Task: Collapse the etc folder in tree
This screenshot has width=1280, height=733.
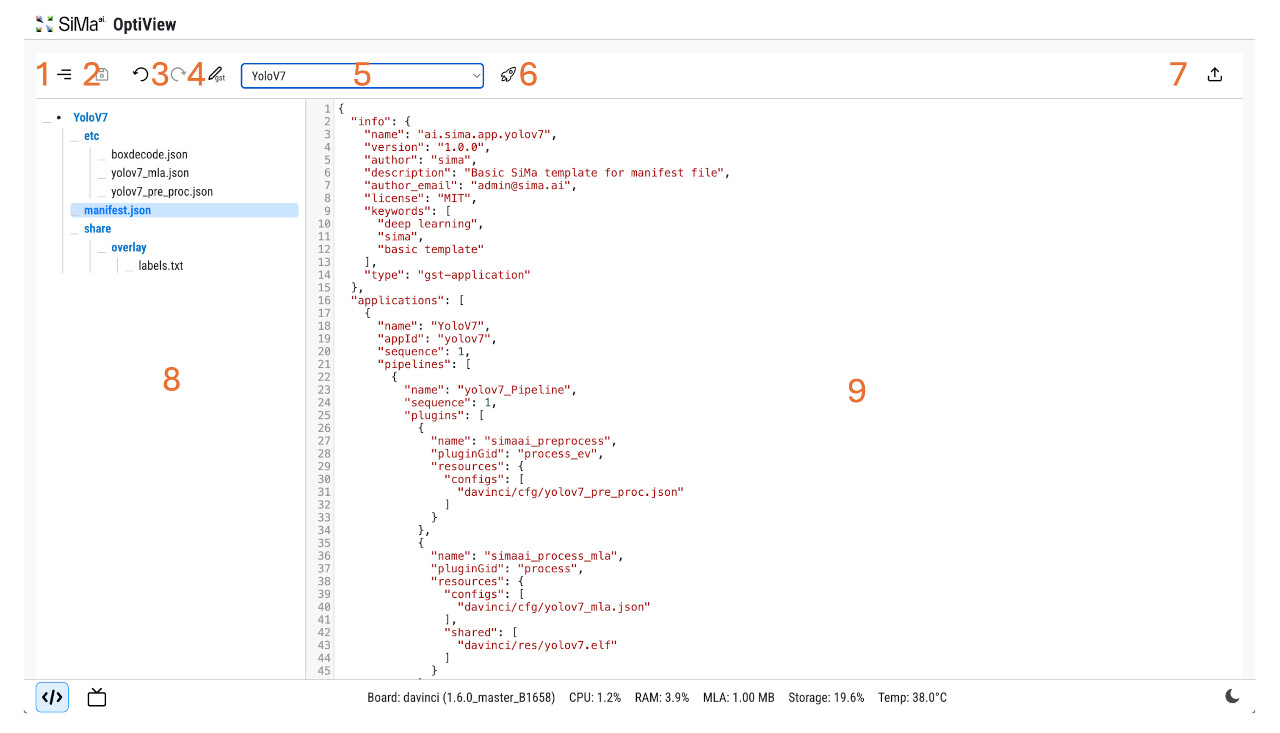Action: [x=91, y=136]
